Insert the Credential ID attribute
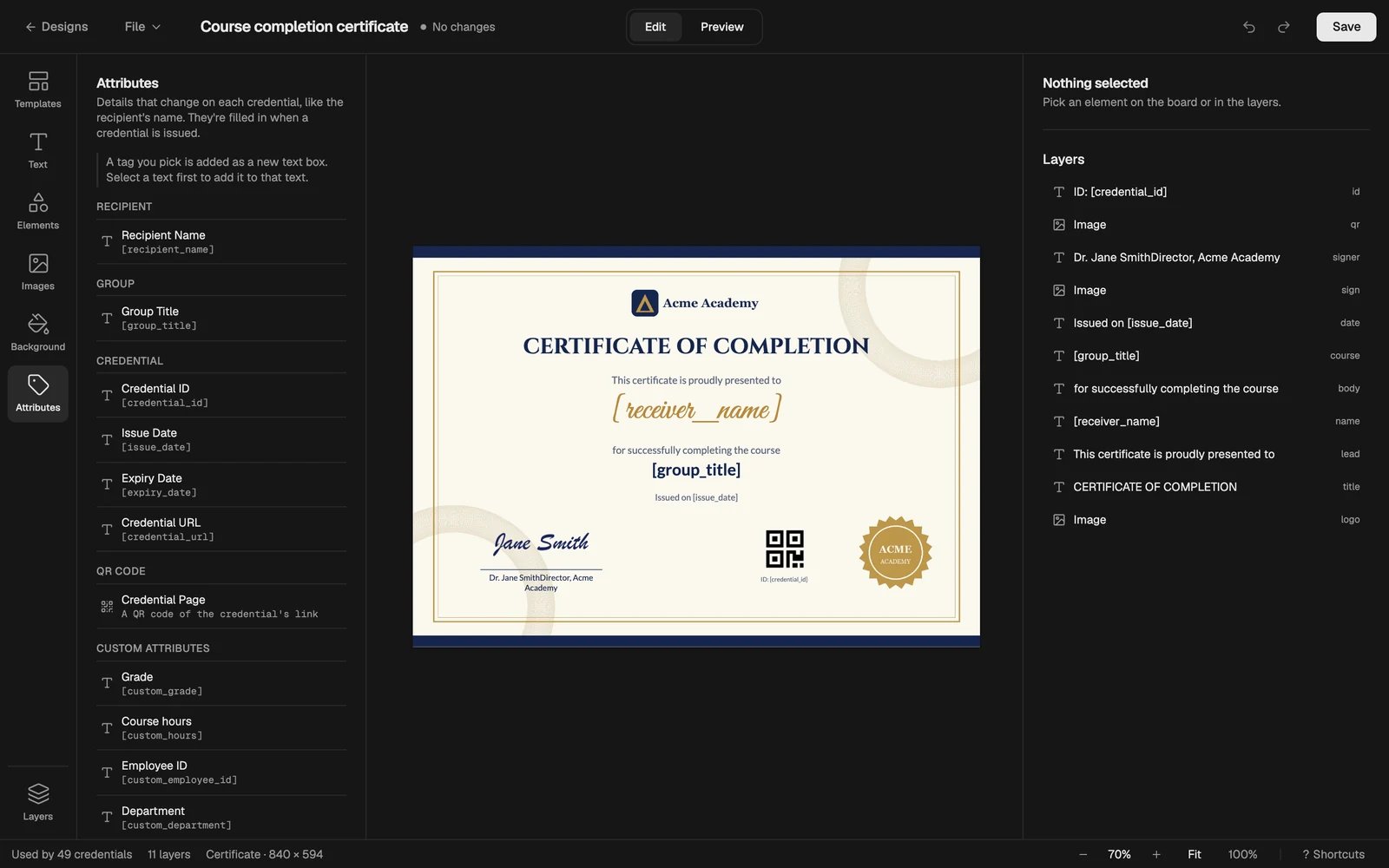This screenshot has width=1389, height=868. [x=221, y=395]
